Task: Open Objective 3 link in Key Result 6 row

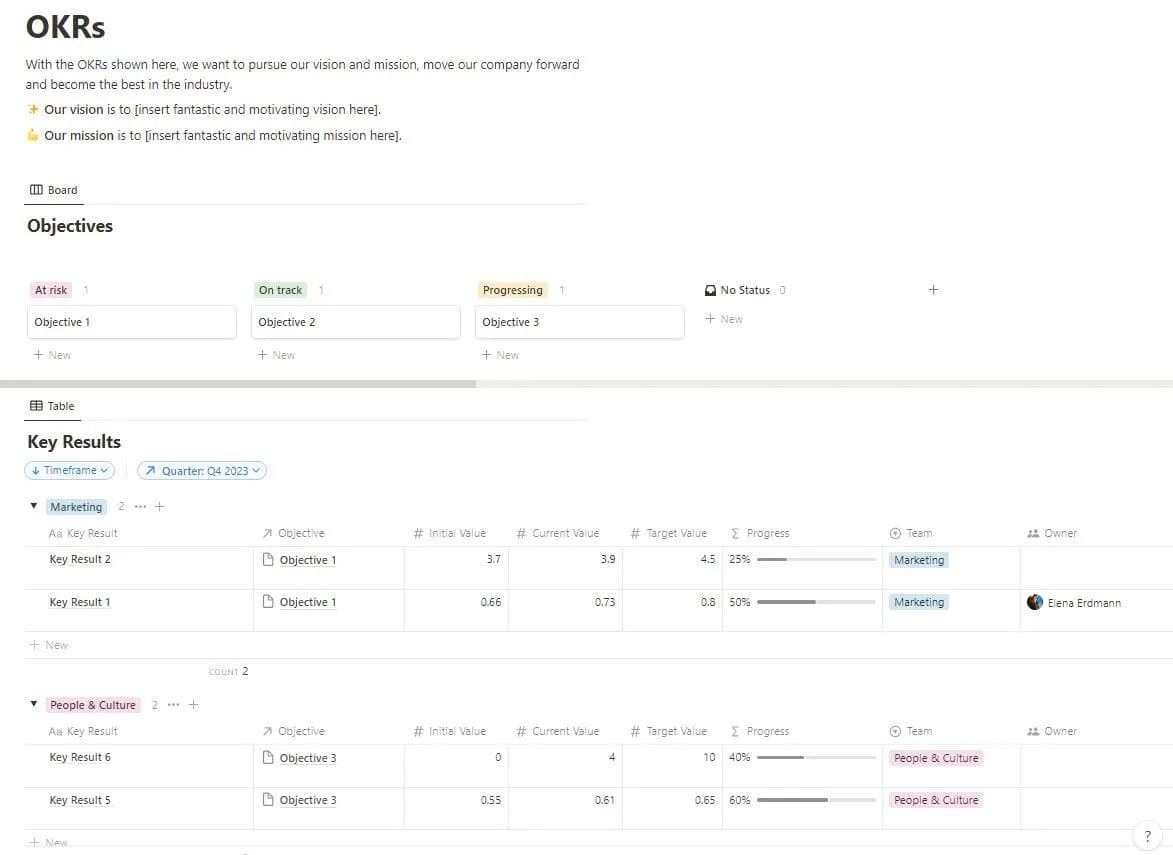Action: 308,758
